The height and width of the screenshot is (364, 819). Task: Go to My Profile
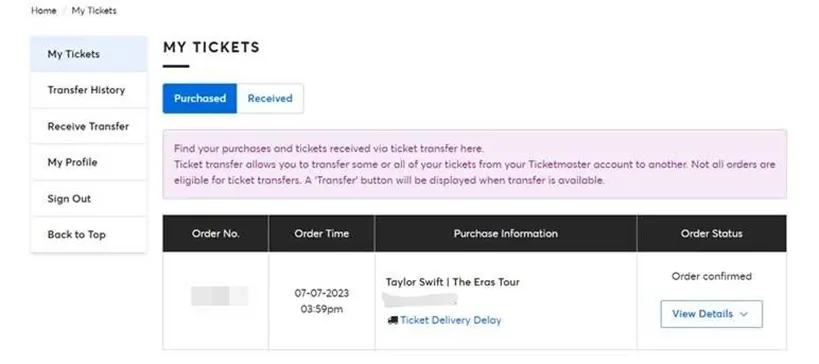(x=89, y=162)
